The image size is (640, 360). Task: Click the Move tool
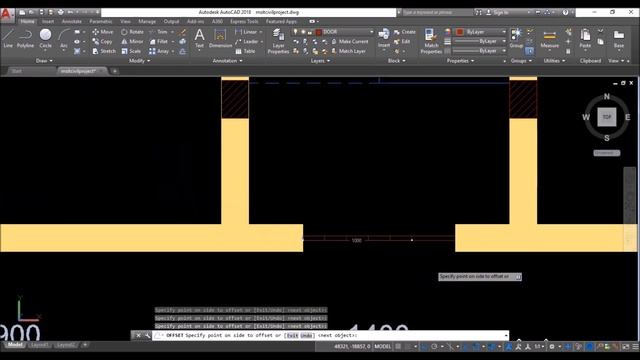pos(103,32)
